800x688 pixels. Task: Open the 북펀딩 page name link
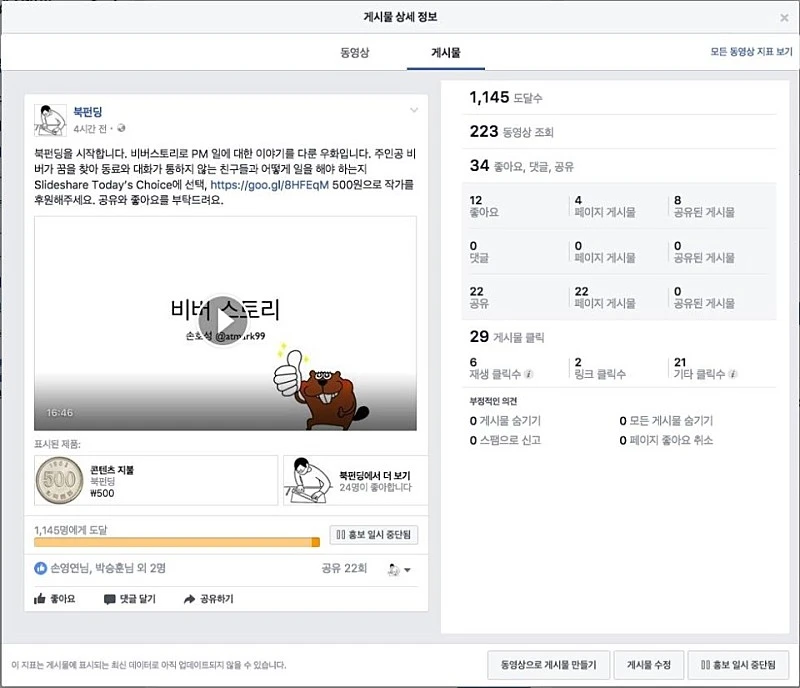(88, 112)
